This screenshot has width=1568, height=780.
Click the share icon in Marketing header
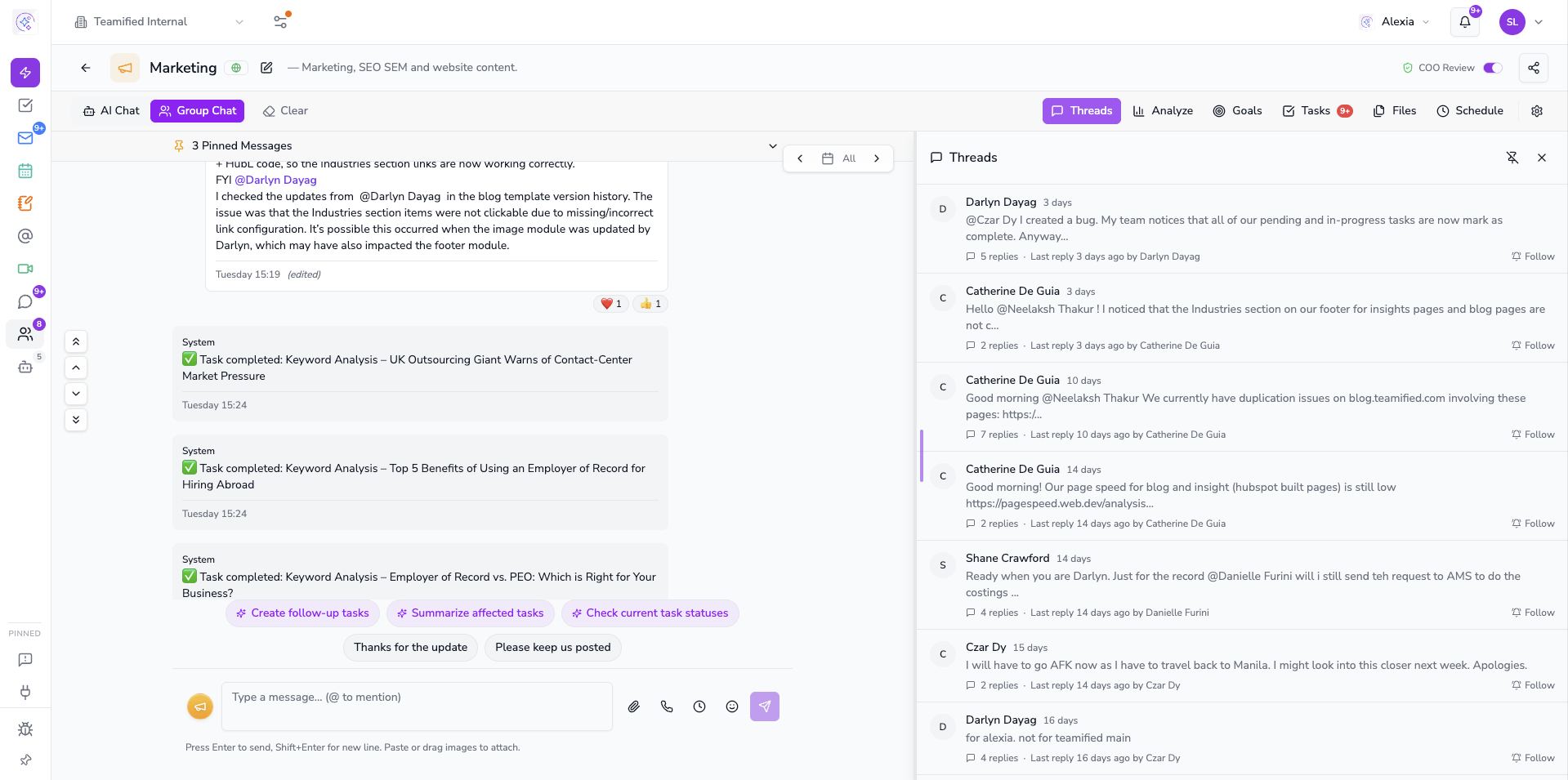1533,68
